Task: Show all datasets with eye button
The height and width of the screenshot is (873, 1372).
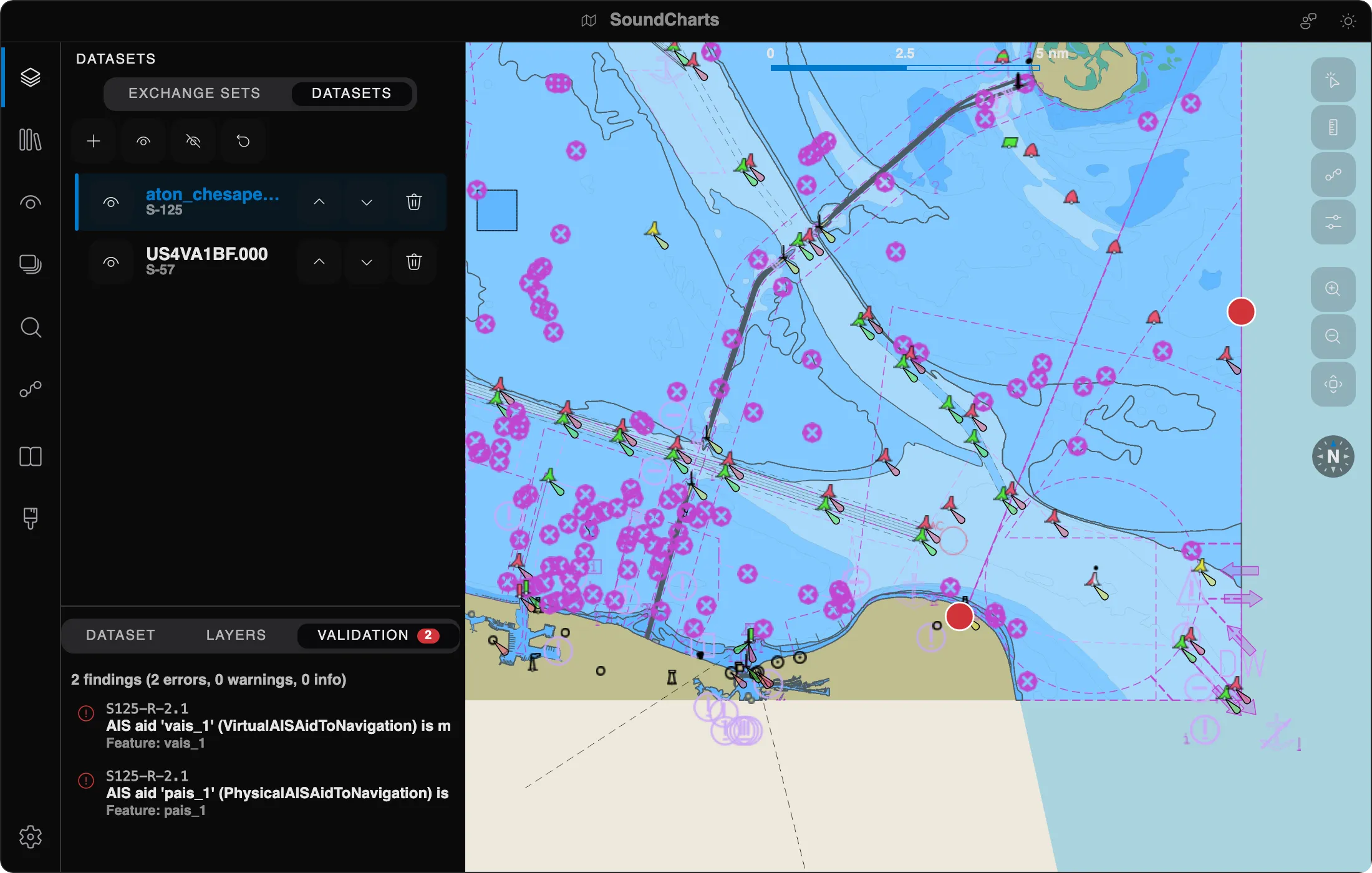Action: coord(143,141)
